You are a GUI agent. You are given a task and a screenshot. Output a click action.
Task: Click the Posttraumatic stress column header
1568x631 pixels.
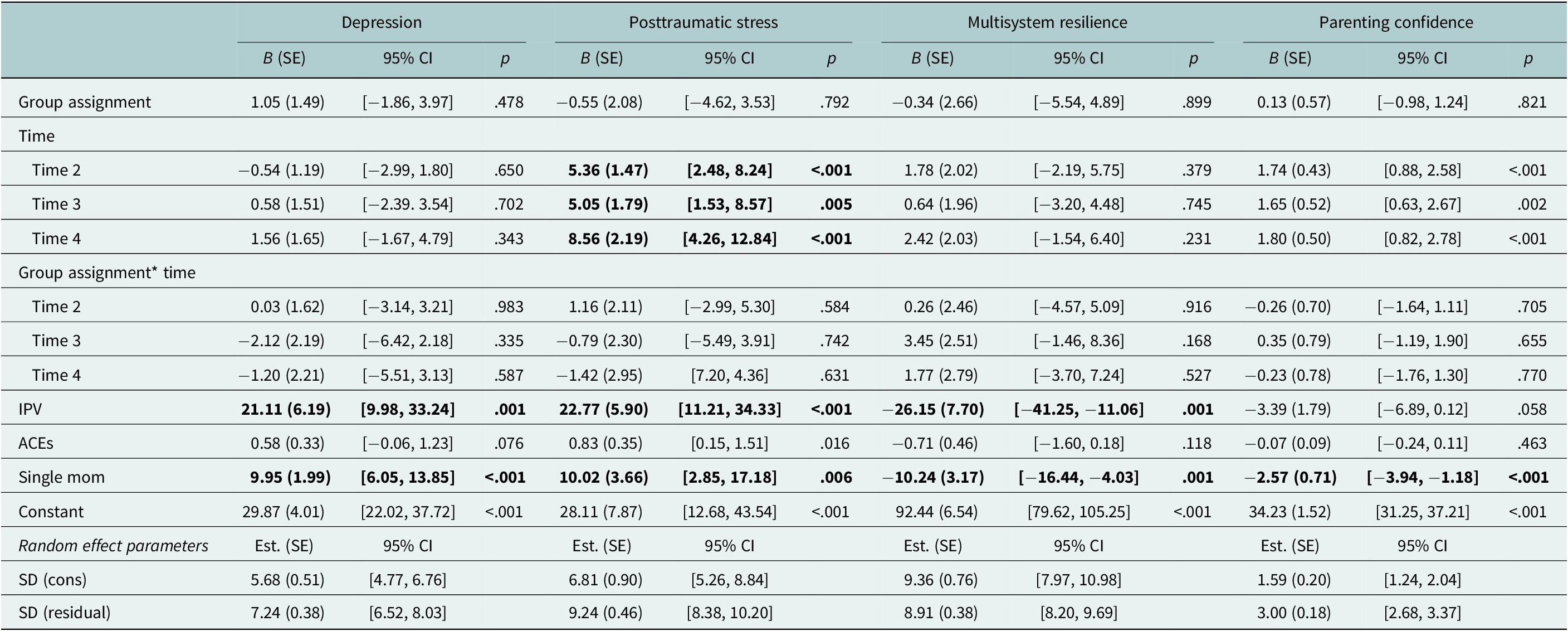703,22
